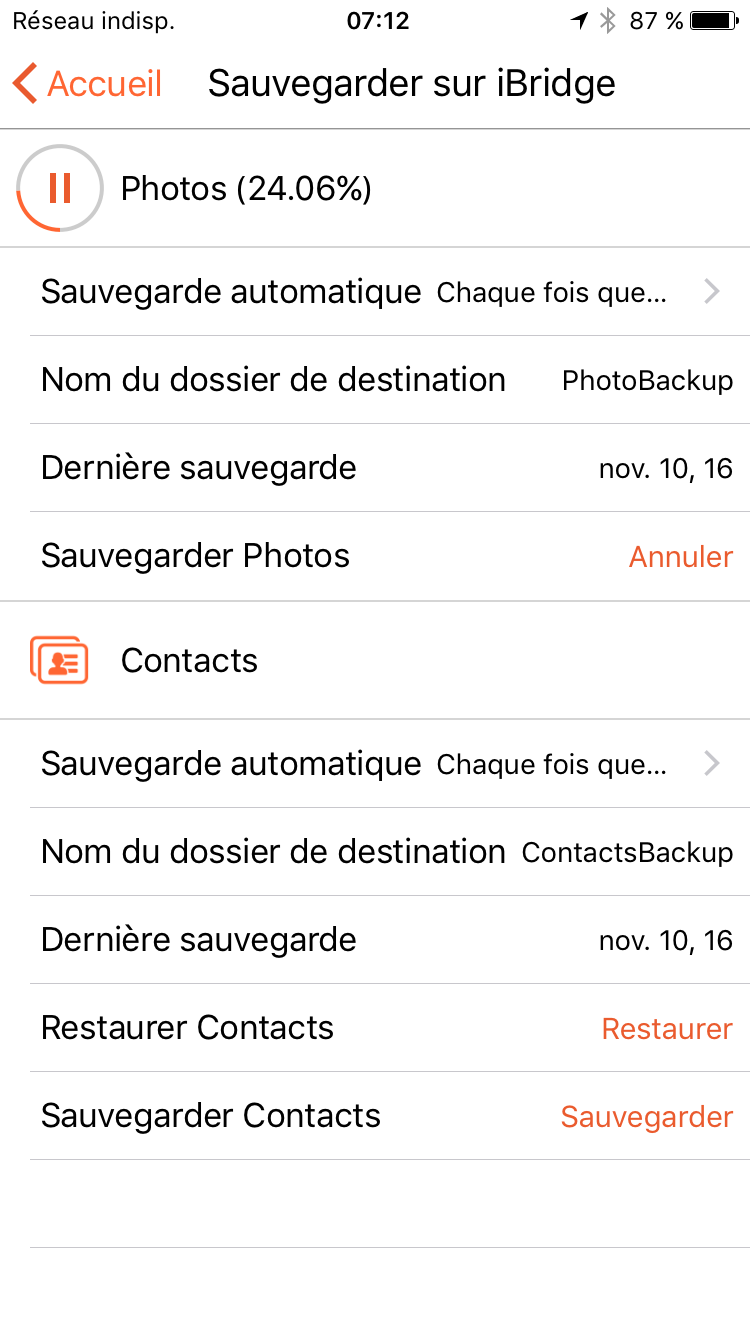Expand Photos Sauvegarde automatique chevron
The image size is (750, 1334).
pos(711,292)
